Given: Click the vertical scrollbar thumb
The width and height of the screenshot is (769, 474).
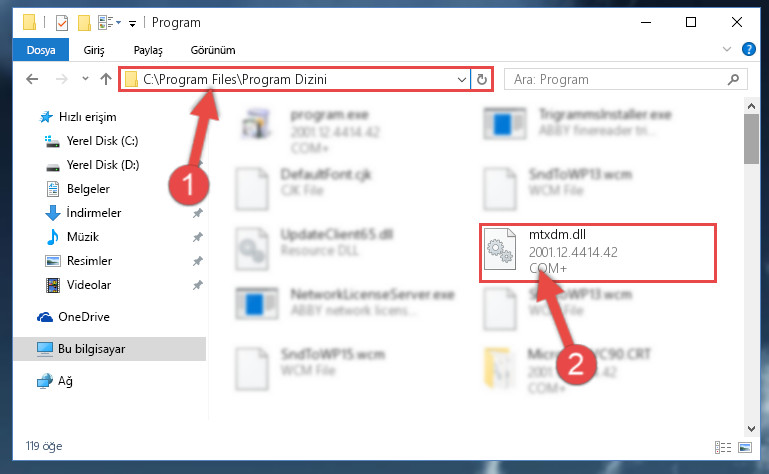Looking at the screenshot, I should [x=751, y=139].
